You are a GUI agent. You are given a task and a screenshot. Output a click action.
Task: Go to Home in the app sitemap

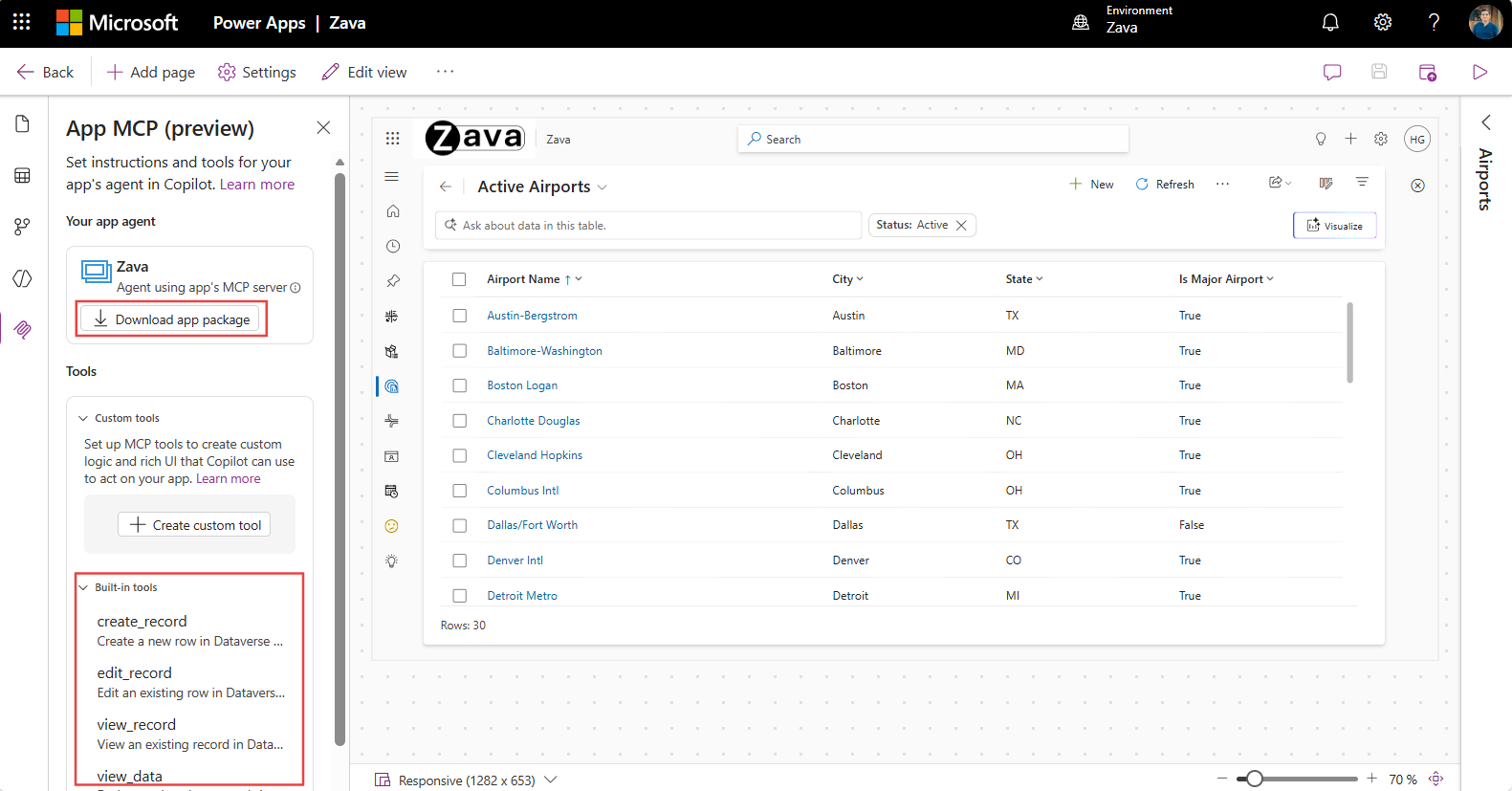point(392,211)
